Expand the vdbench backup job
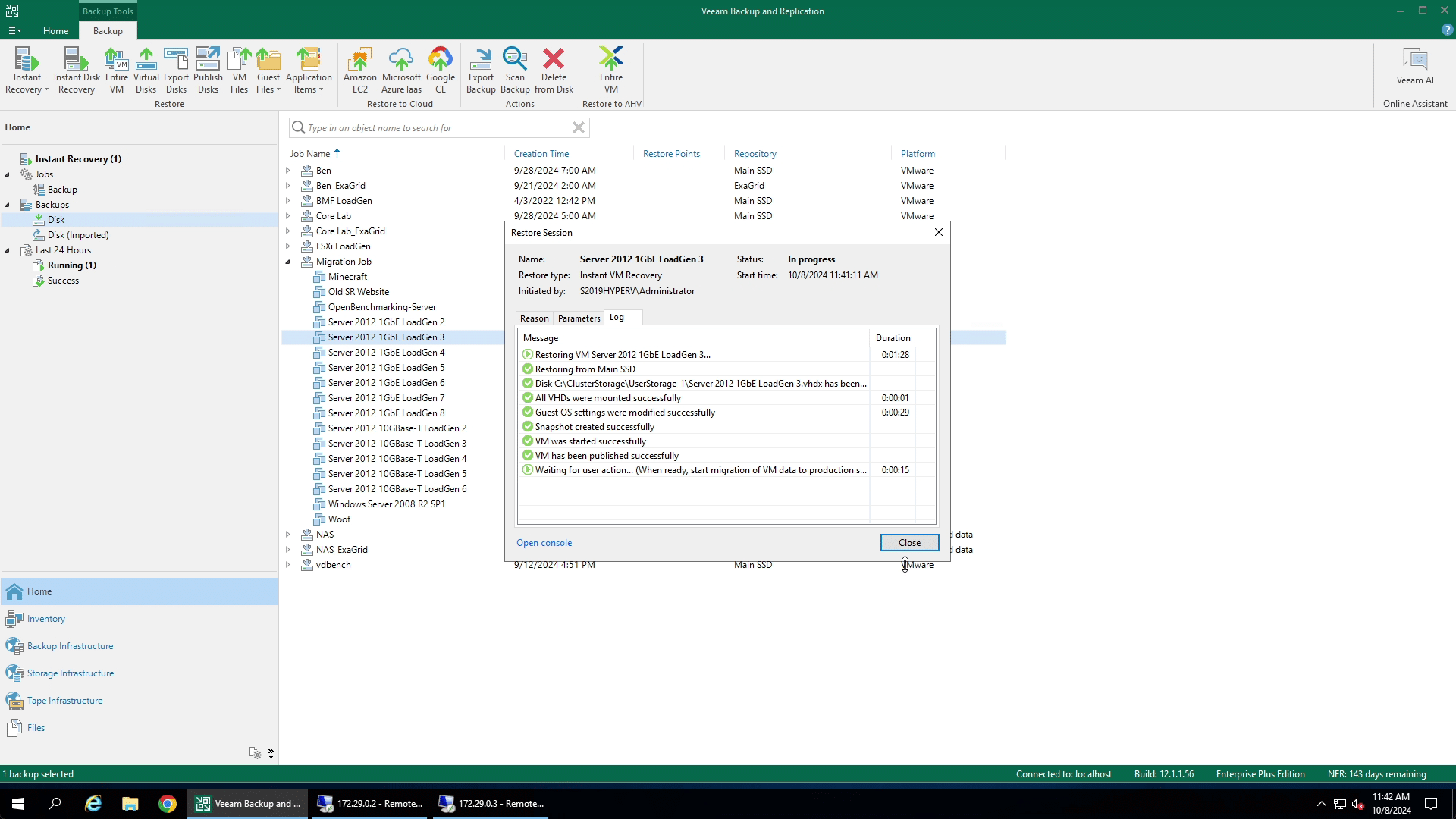1456x819 pixels. click(x=288, y=565)
